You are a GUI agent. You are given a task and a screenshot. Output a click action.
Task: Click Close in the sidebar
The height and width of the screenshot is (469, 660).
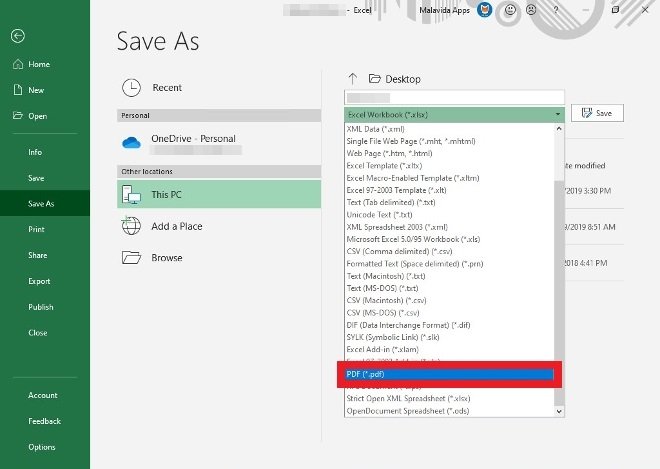(37, 333)
